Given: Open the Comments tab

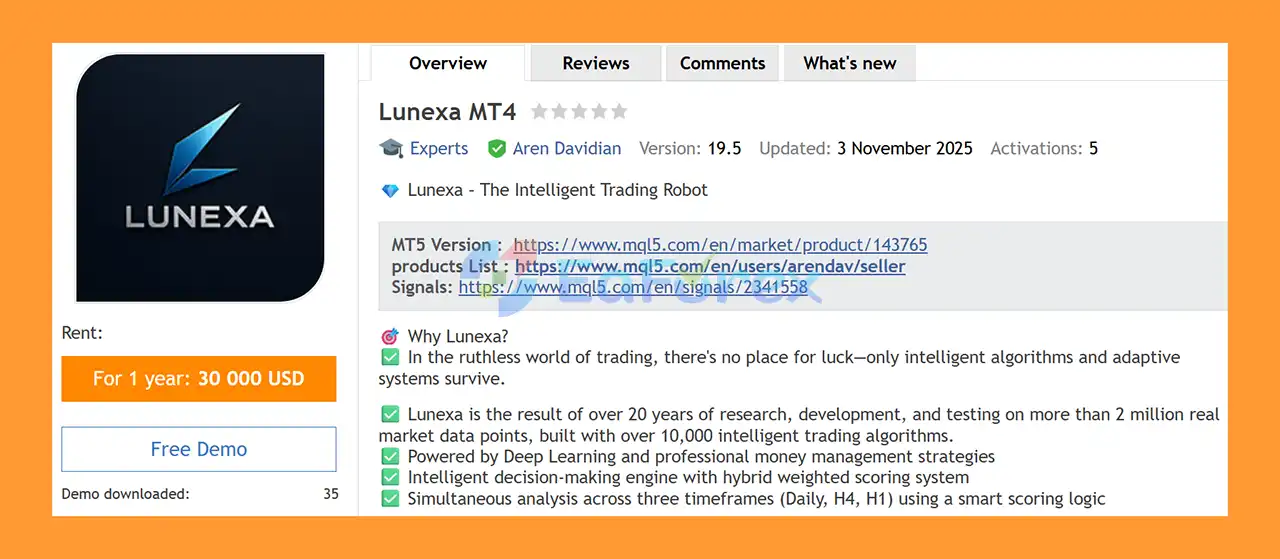Looking at the screenshot, I should click(x=722, y=63).
